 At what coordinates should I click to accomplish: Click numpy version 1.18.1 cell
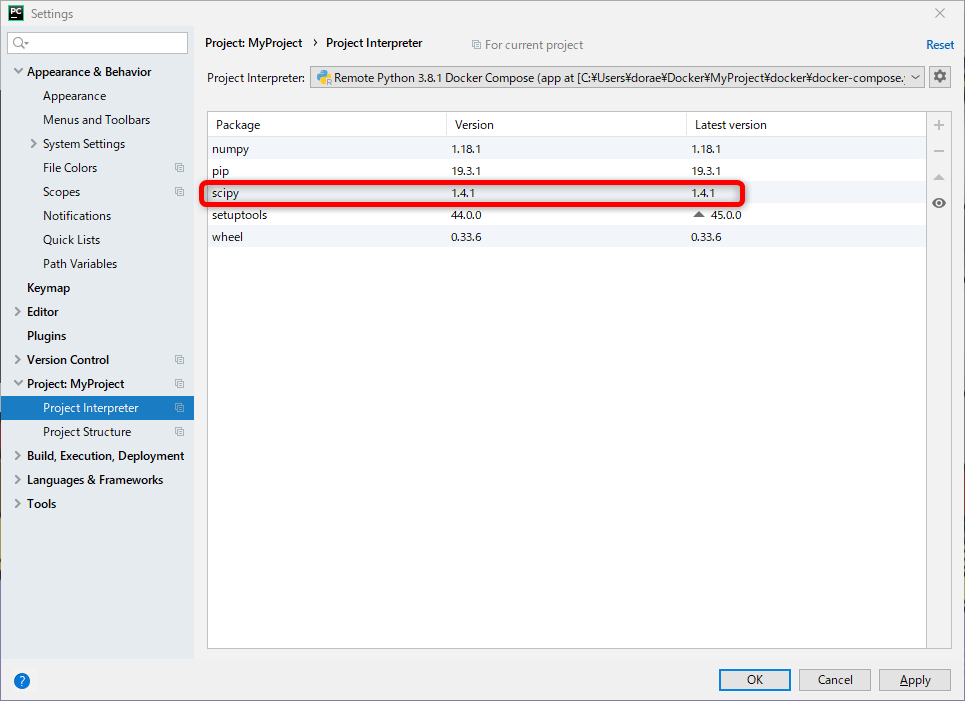coord(466,149)
